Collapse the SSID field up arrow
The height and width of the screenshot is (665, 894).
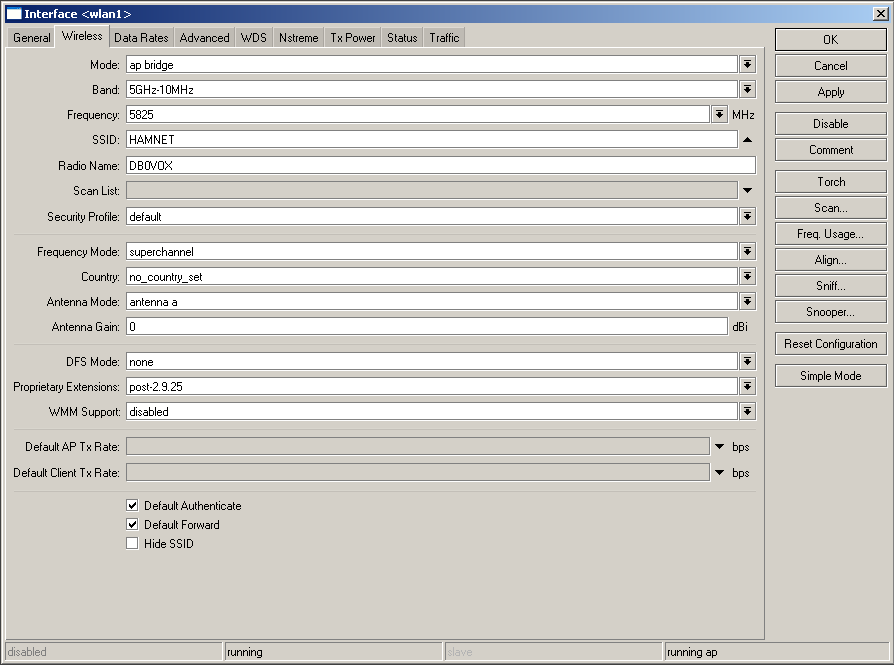[747, 140]
